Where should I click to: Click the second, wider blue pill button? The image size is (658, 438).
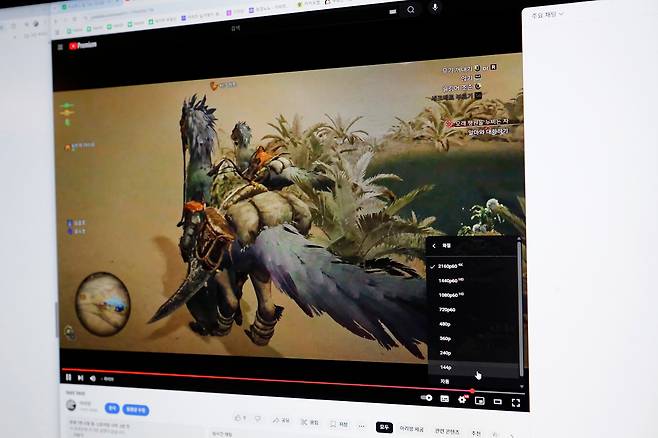136,409
